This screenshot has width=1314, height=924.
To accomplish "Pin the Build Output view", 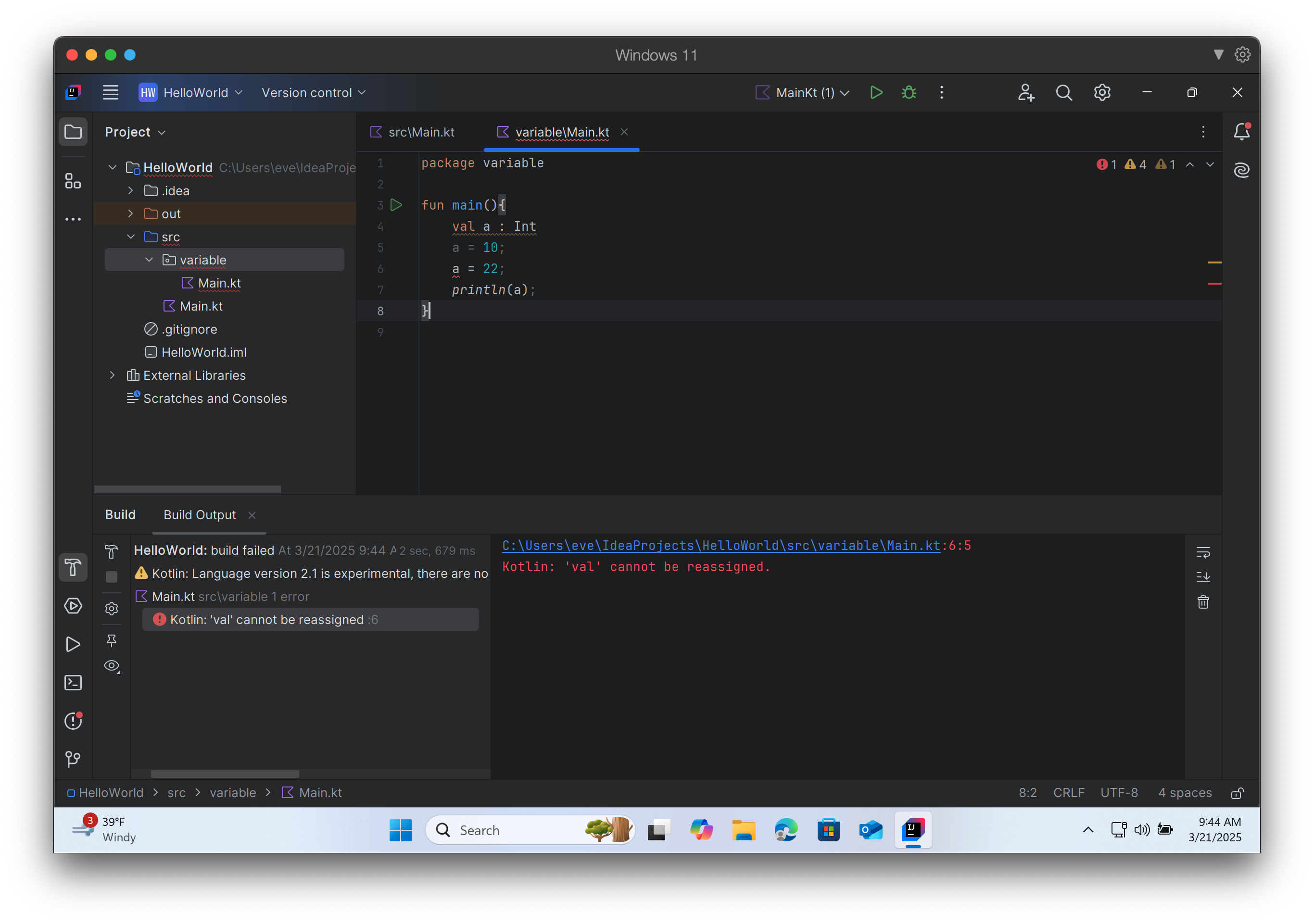I will click(111, 641).
